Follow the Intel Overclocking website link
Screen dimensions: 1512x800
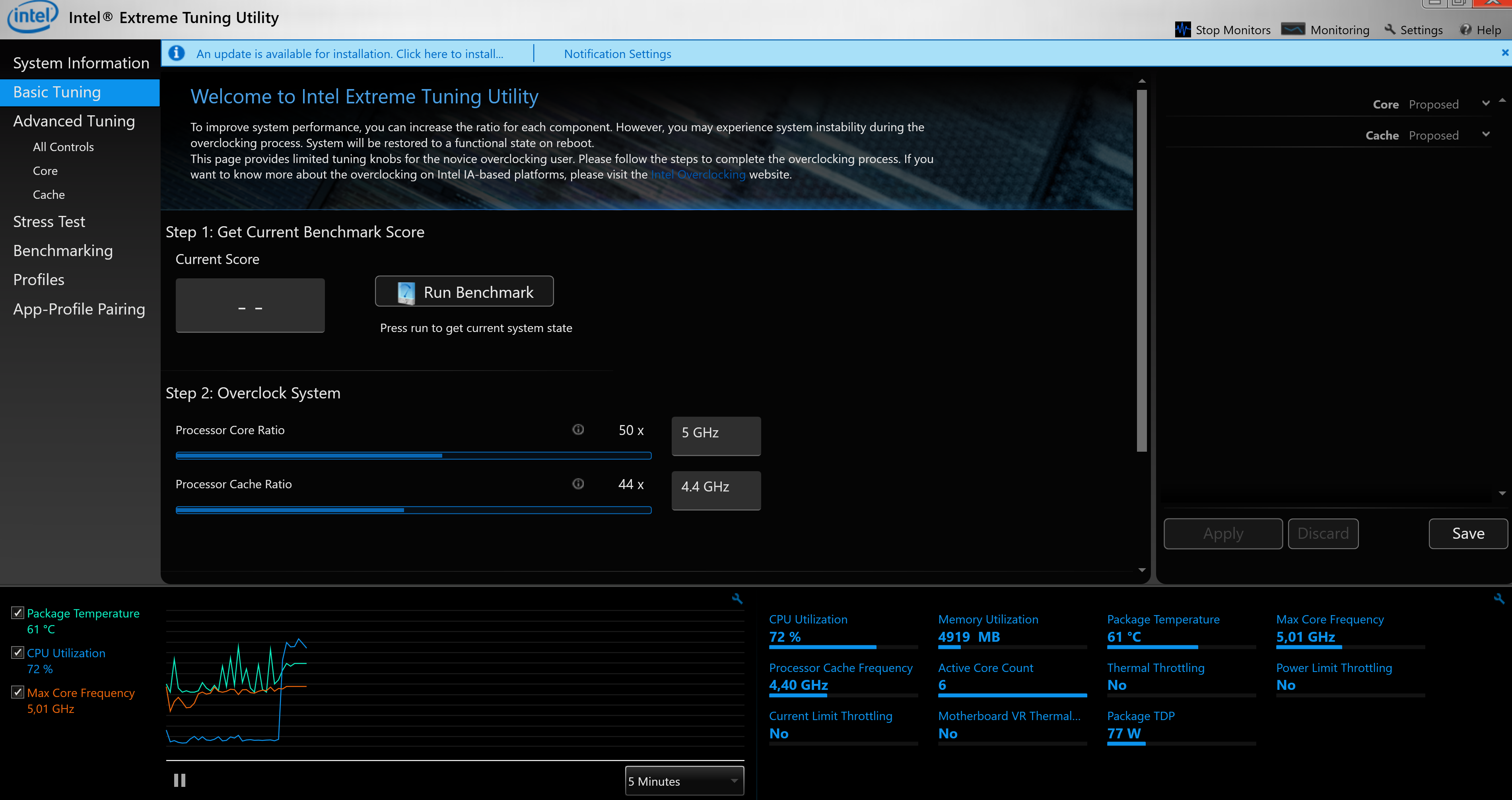pos(698,174)
